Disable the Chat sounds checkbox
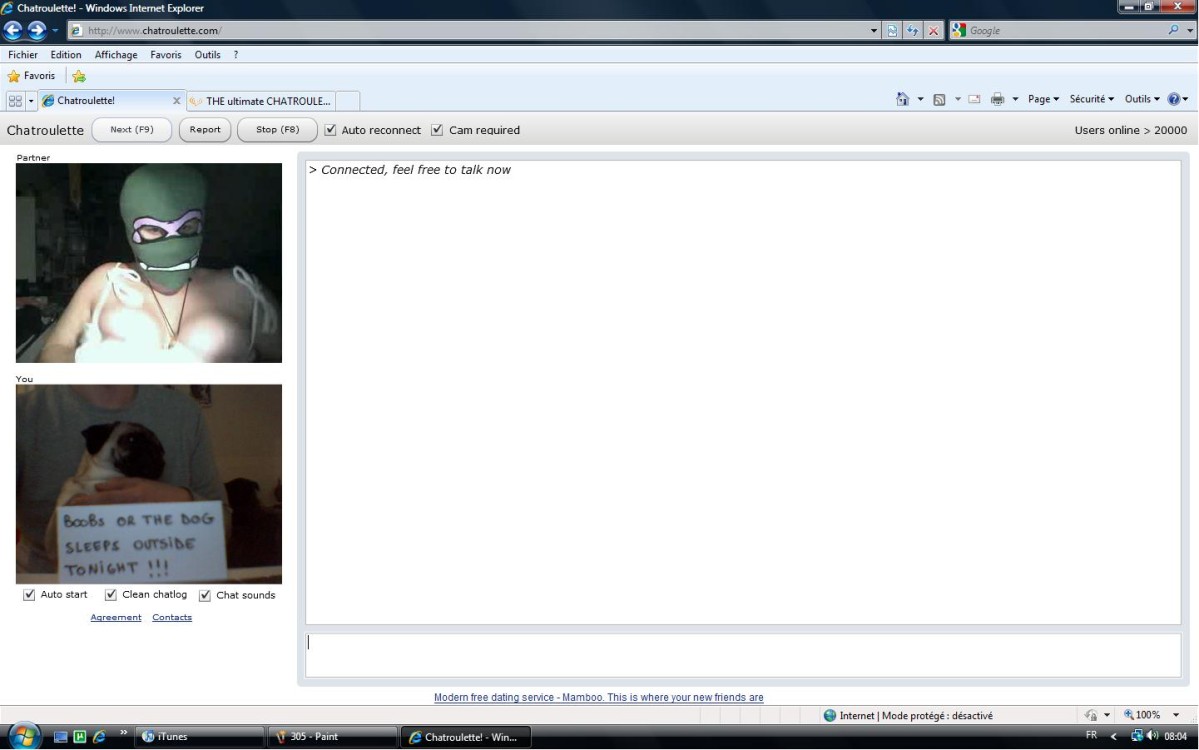 click(x=205, y=595)
